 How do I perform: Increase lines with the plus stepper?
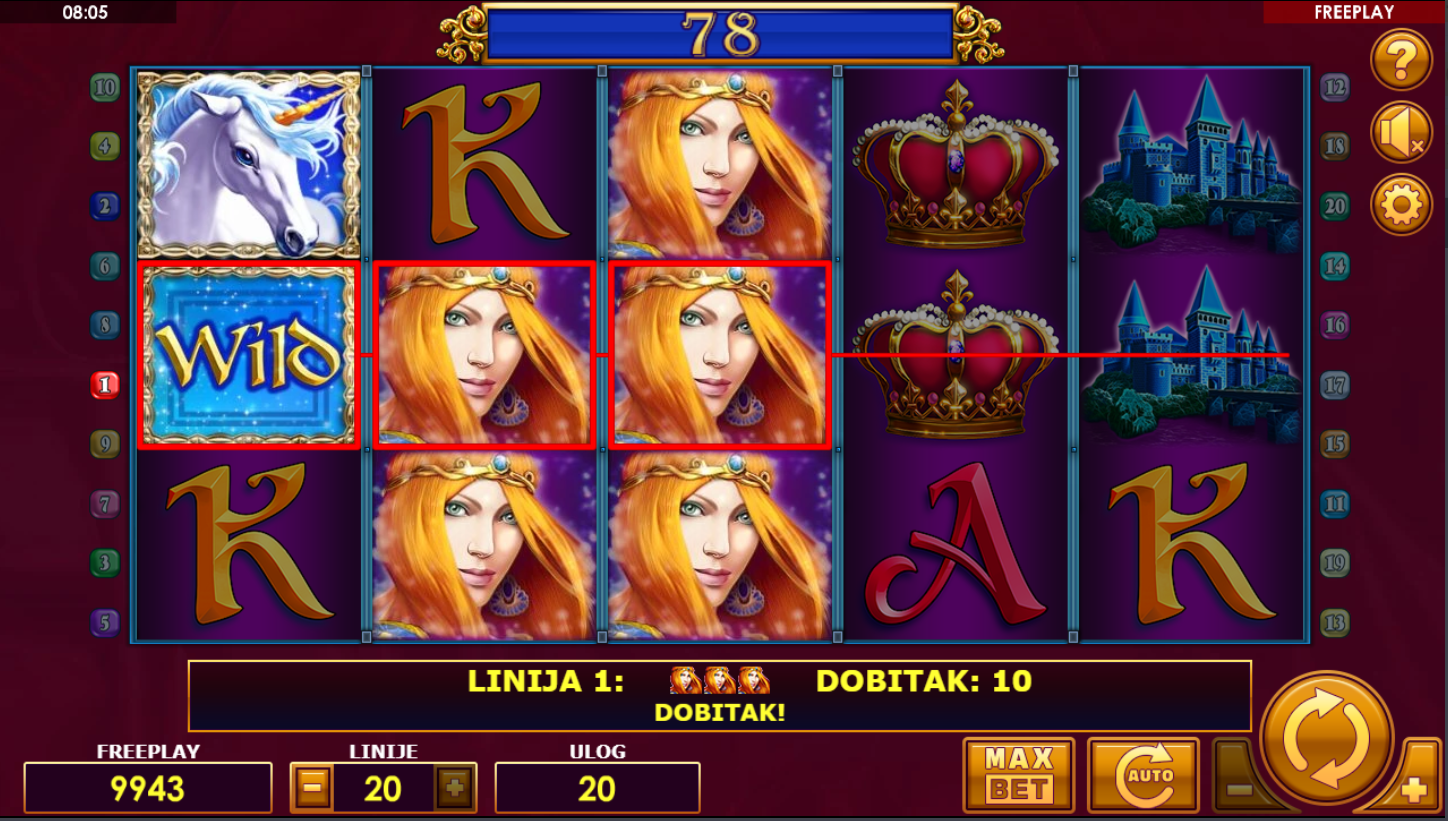pyautogui.click(x=455, y=788)
